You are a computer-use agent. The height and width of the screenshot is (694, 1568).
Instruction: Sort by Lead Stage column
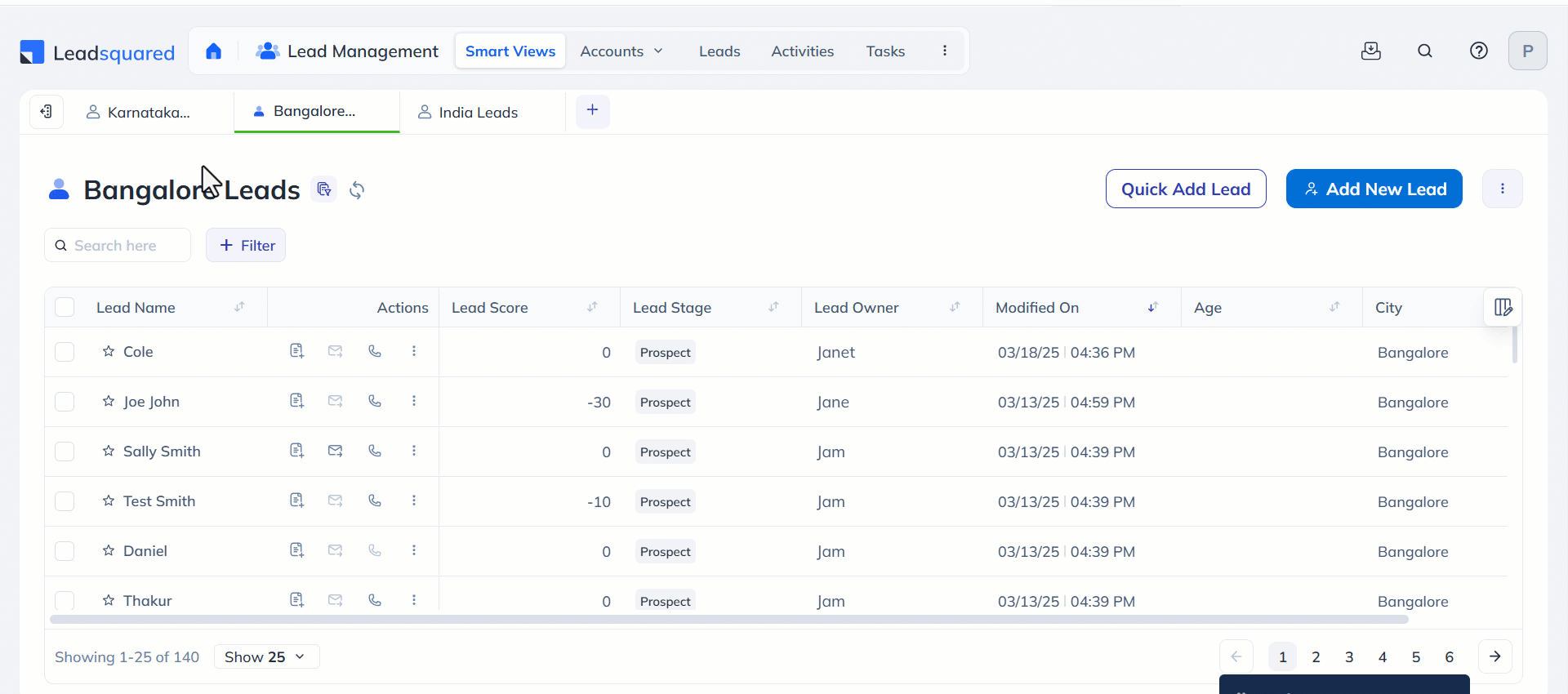click(773, 307)
